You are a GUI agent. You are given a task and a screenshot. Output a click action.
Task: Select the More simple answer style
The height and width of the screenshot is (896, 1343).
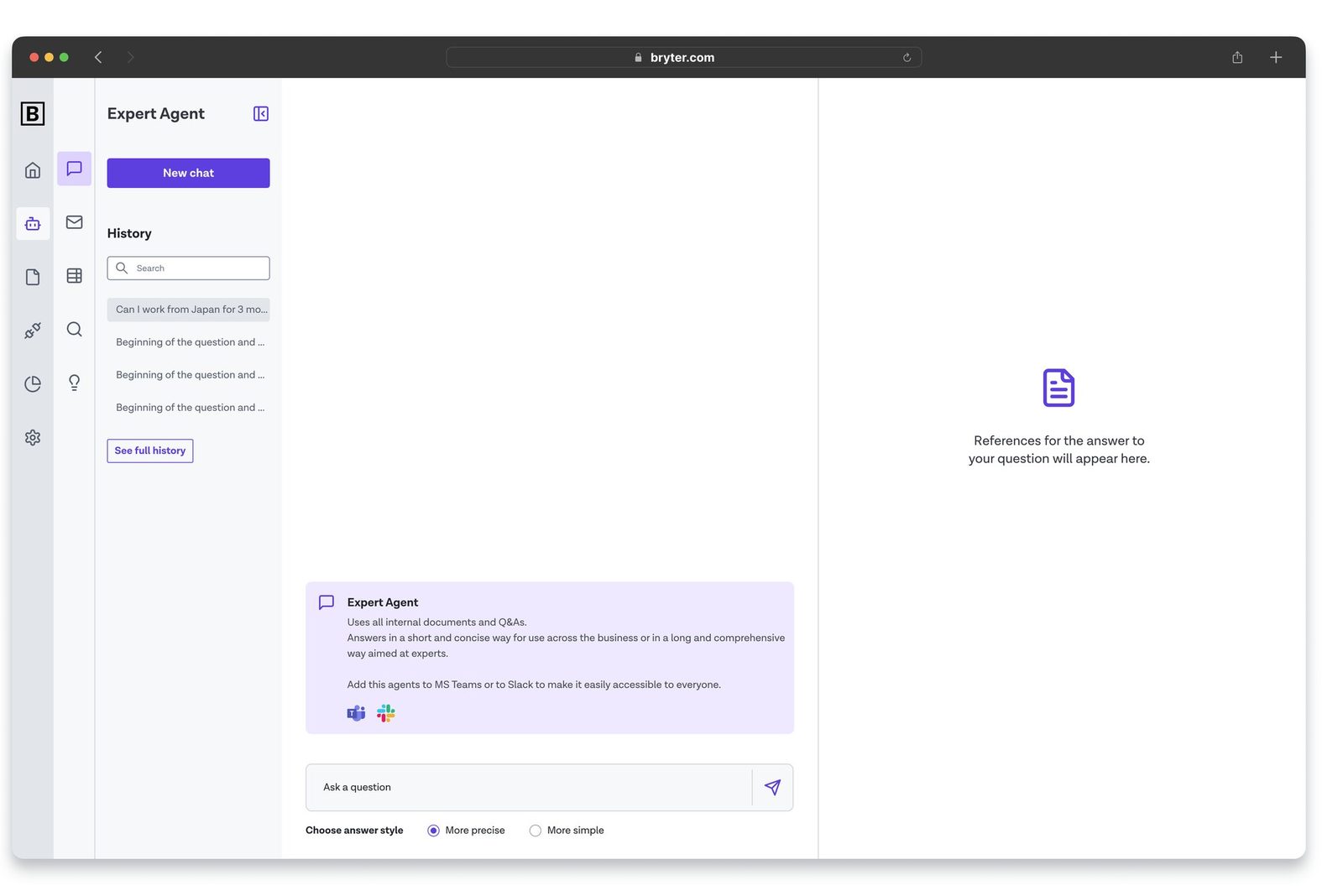536,831
